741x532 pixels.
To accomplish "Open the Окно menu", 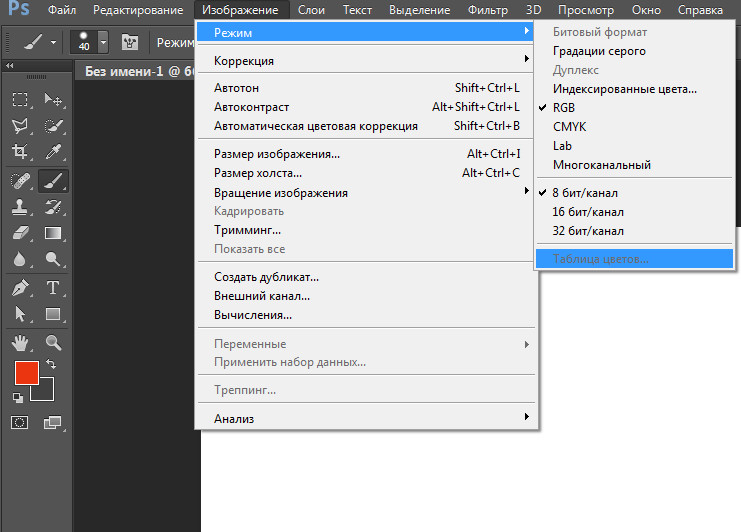I will [x=646, y=9].
